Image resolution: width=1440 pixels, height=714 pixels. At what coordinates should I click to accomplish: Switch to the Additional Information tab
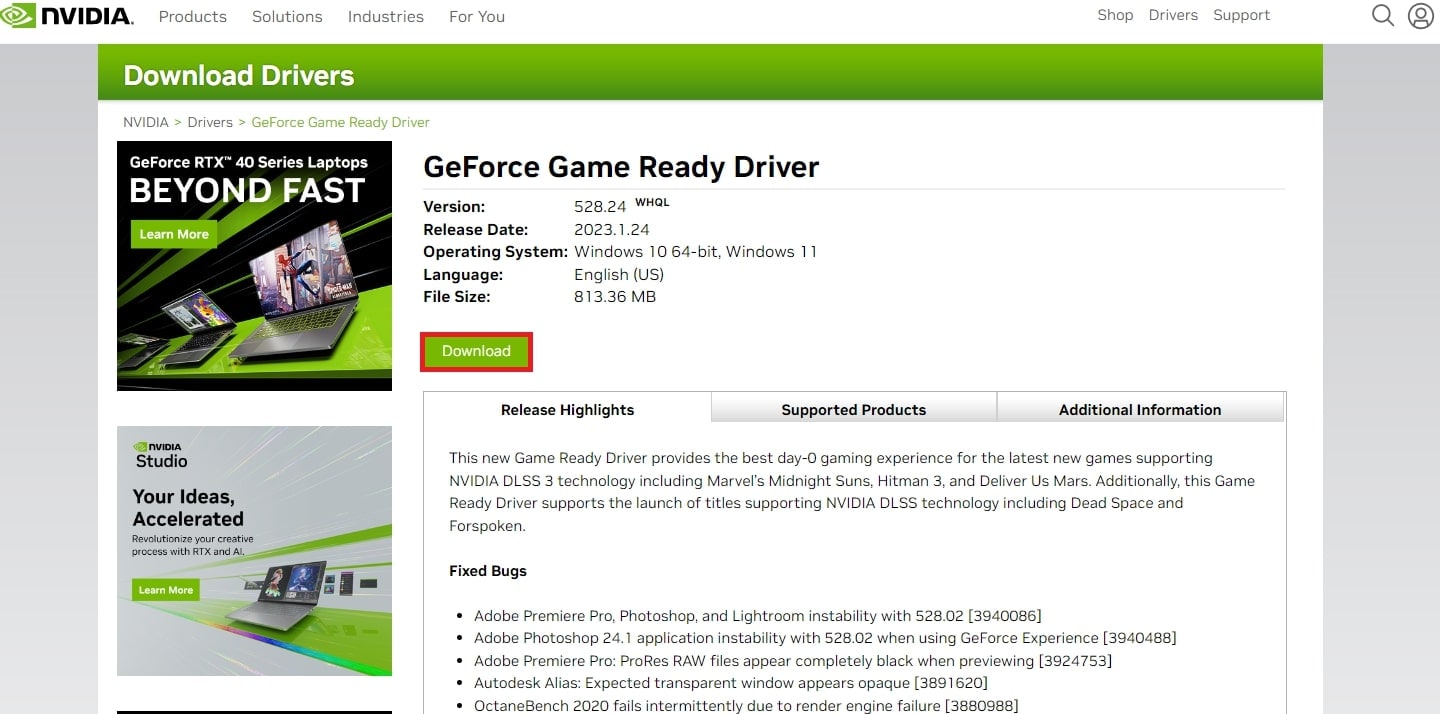point(1140,409)
